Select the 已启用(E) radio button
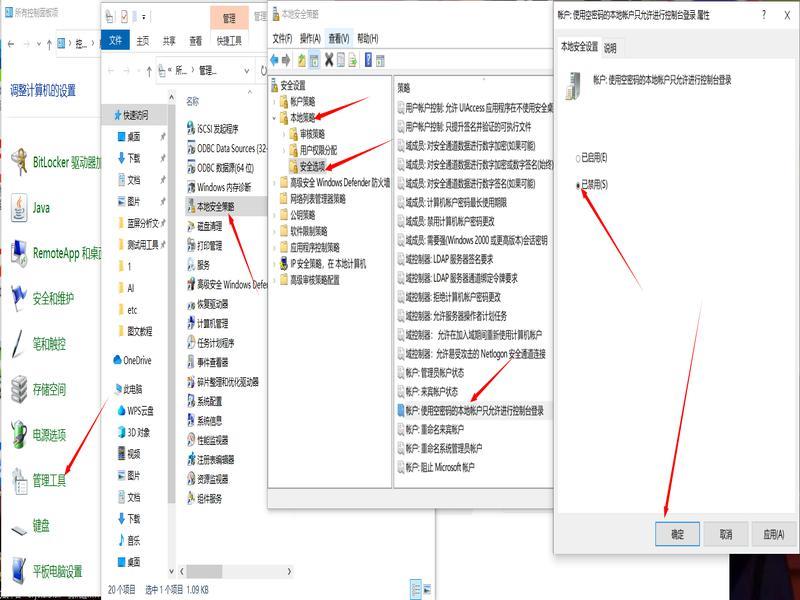This screenshot has width=800, height=600. click(577, 158)
